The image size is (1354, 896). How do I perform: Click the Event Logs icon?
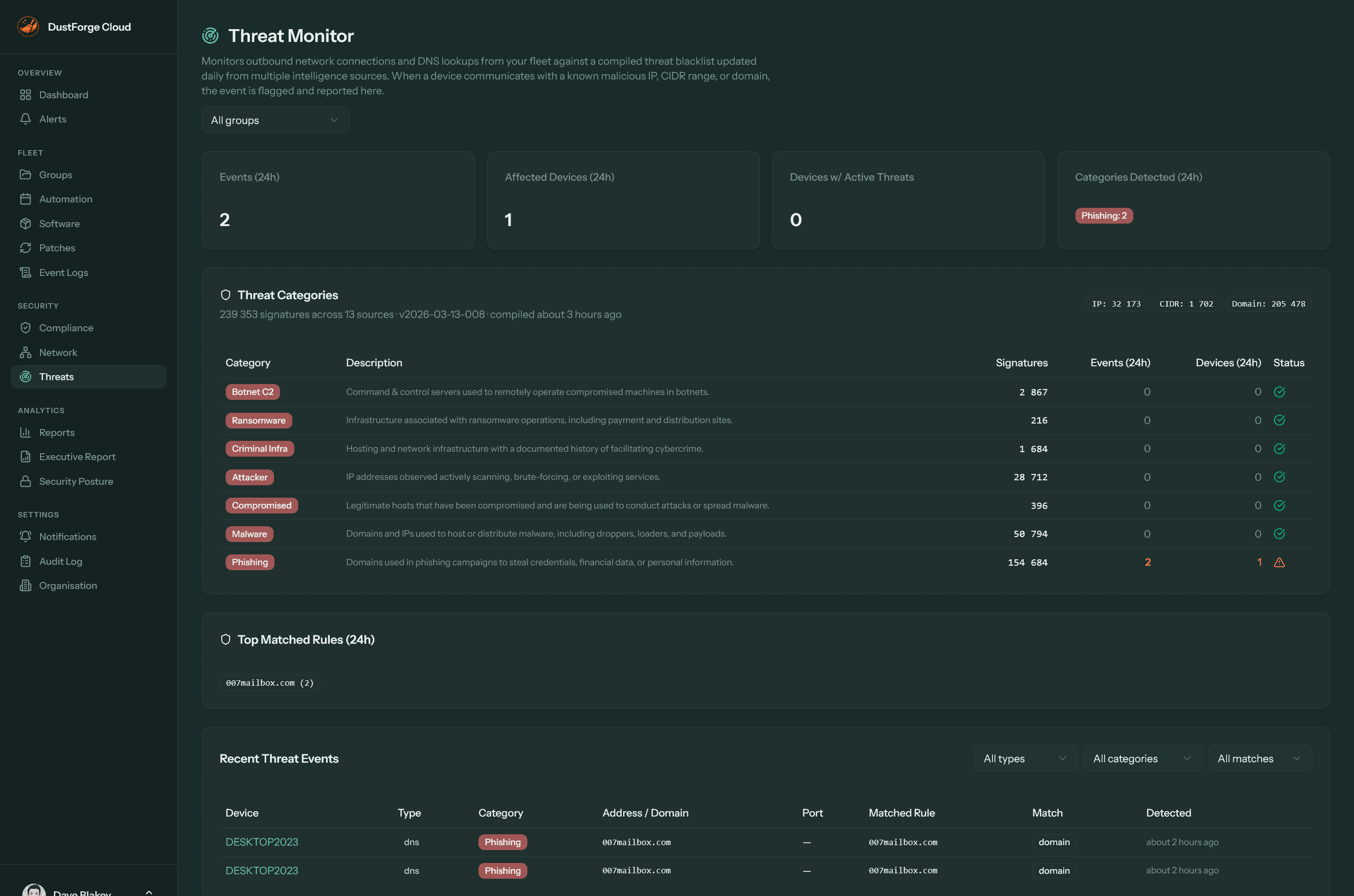pos(26,272)
